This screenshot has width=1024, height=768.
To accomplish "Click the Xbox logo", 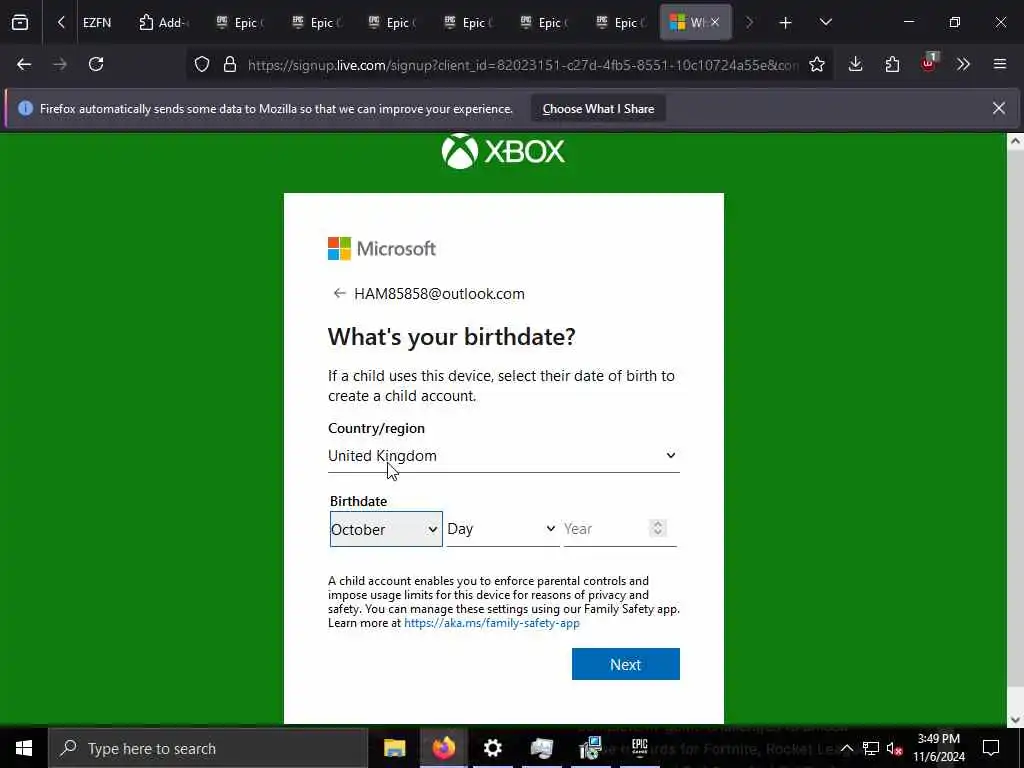I will click(503, 152).
